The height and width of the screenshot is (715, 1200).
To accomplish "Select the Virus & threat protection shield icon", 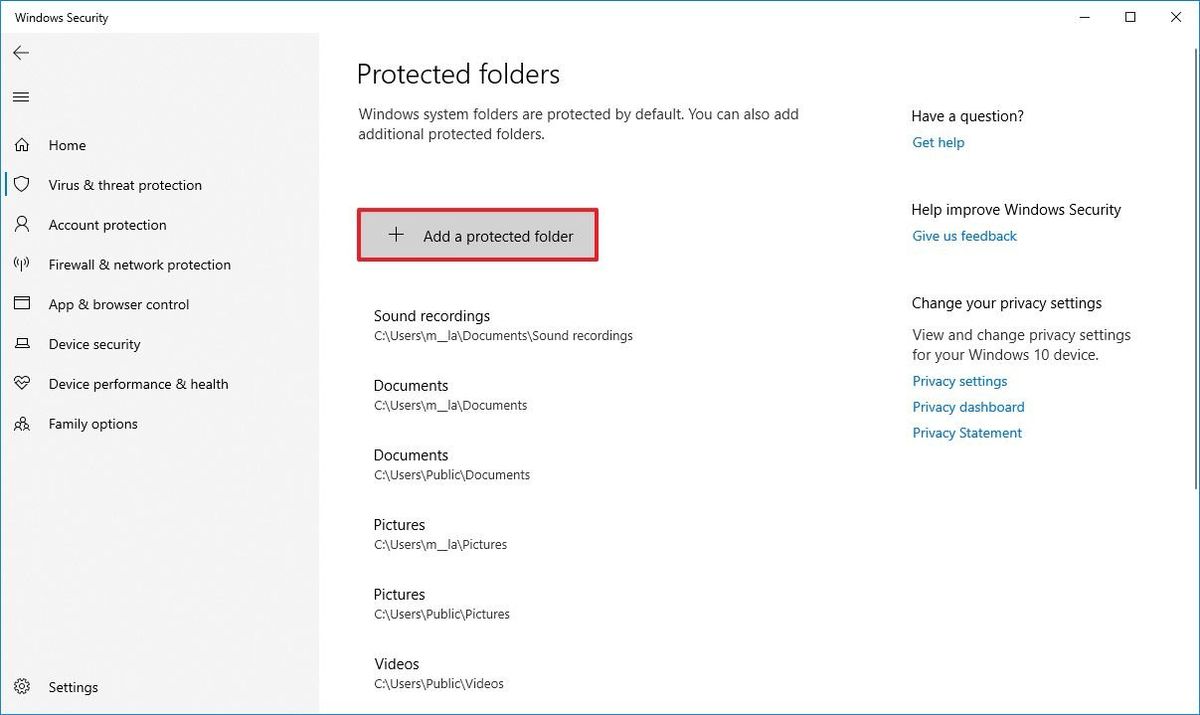I will pyautogui.click(x=22, y=185).
